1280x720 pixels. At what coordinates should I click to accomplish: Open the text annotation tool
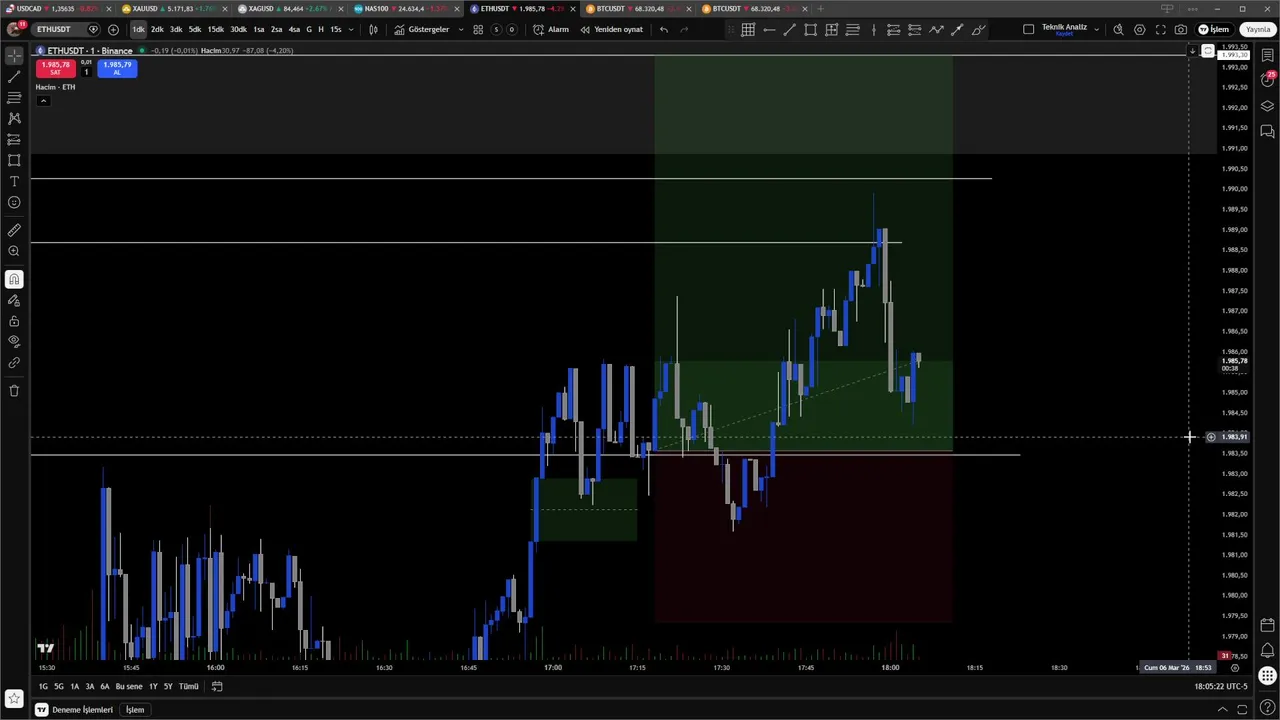tap(14, 181)
